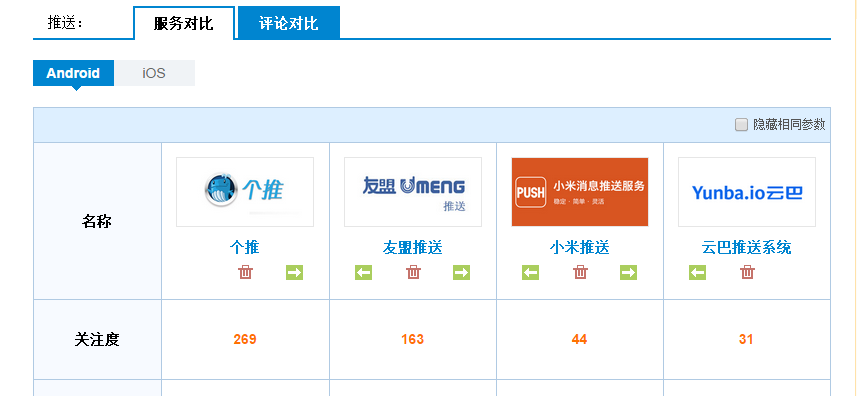The width and height of the screenshot is (857, 396).
Task: Shift 友盟推送 column right with arrow icon
Action: tap(461, 272)
